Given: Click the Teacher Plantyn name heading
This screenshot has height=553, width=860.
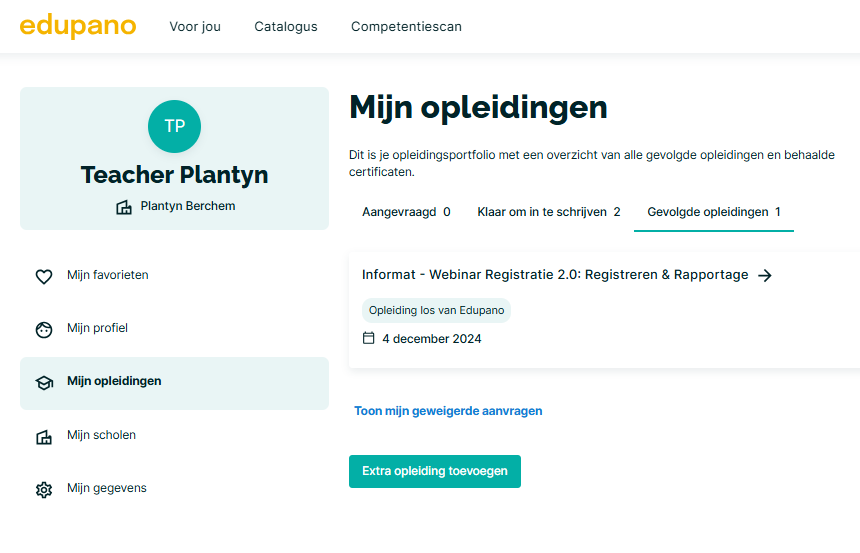Looking at the screenshot, I should (174, 175).
